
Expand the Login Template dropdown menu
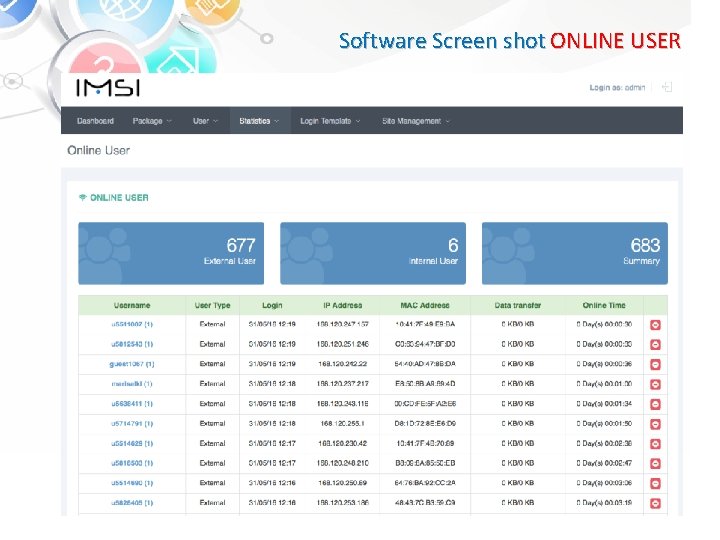click(330, 121)
